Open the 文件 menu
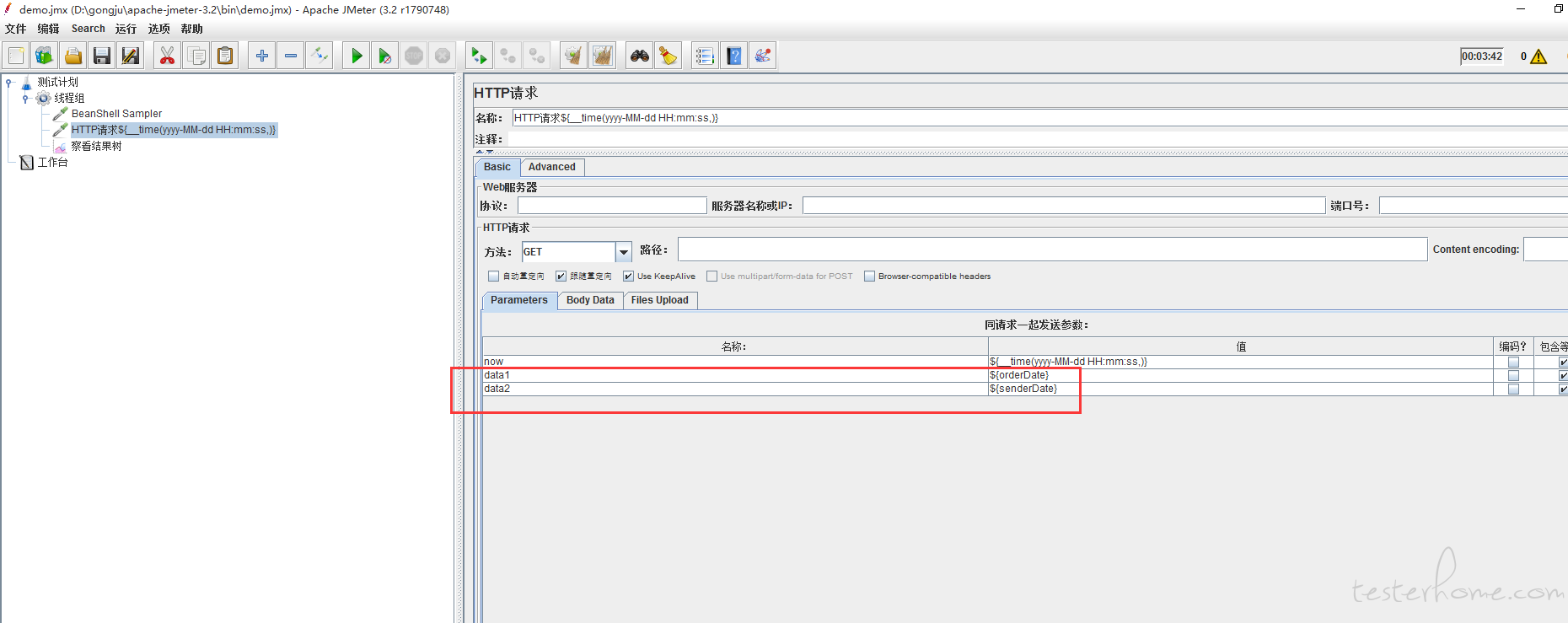The width and height of the screenshot is (1568, 623). (16, 29)
